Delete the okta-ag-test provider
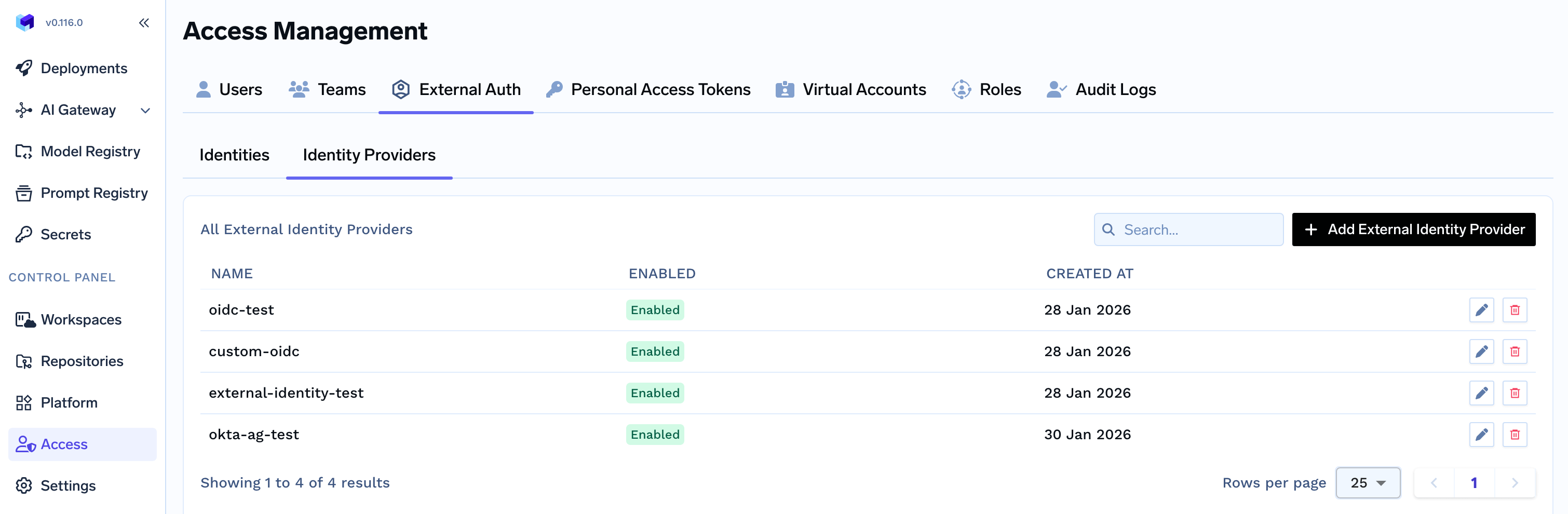The height and width of the screenshot is (514, 1568). coord(1515,434)
